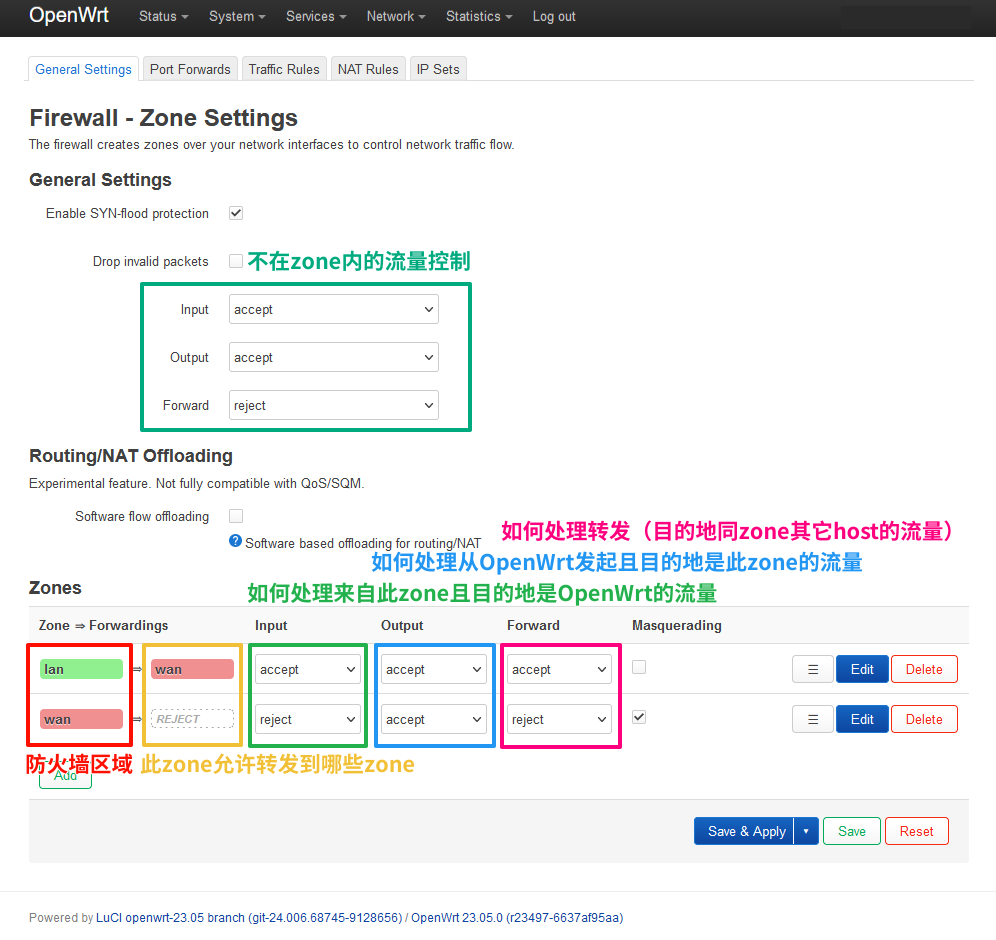Open the lan zone Forward dropdown
996x940 pixels.
tap(559, 669)
